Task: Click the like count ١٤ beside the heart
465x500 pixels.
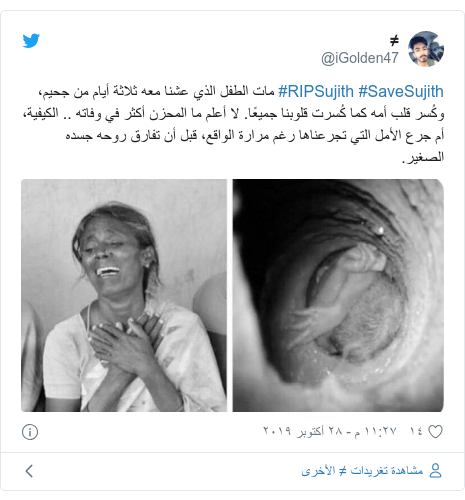Action: point(416,431)
